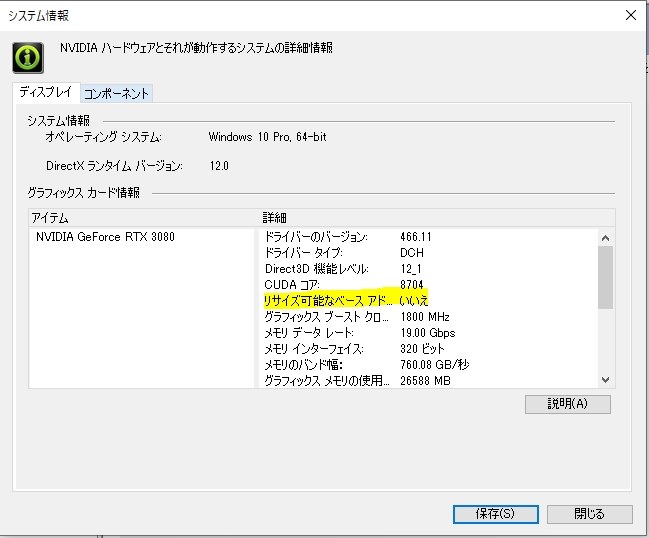Viewport: 649px width, 538px height.
Task: Click the 閉じる button
Action: coord(589,514)
